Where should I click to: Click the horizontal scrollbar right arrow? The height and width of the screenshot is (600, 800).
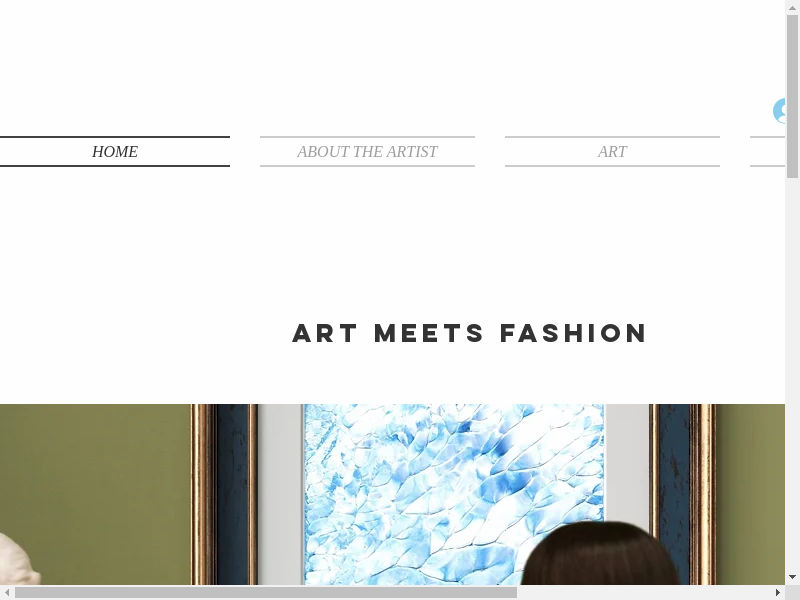pyautogui.click(x=778, y=592)
